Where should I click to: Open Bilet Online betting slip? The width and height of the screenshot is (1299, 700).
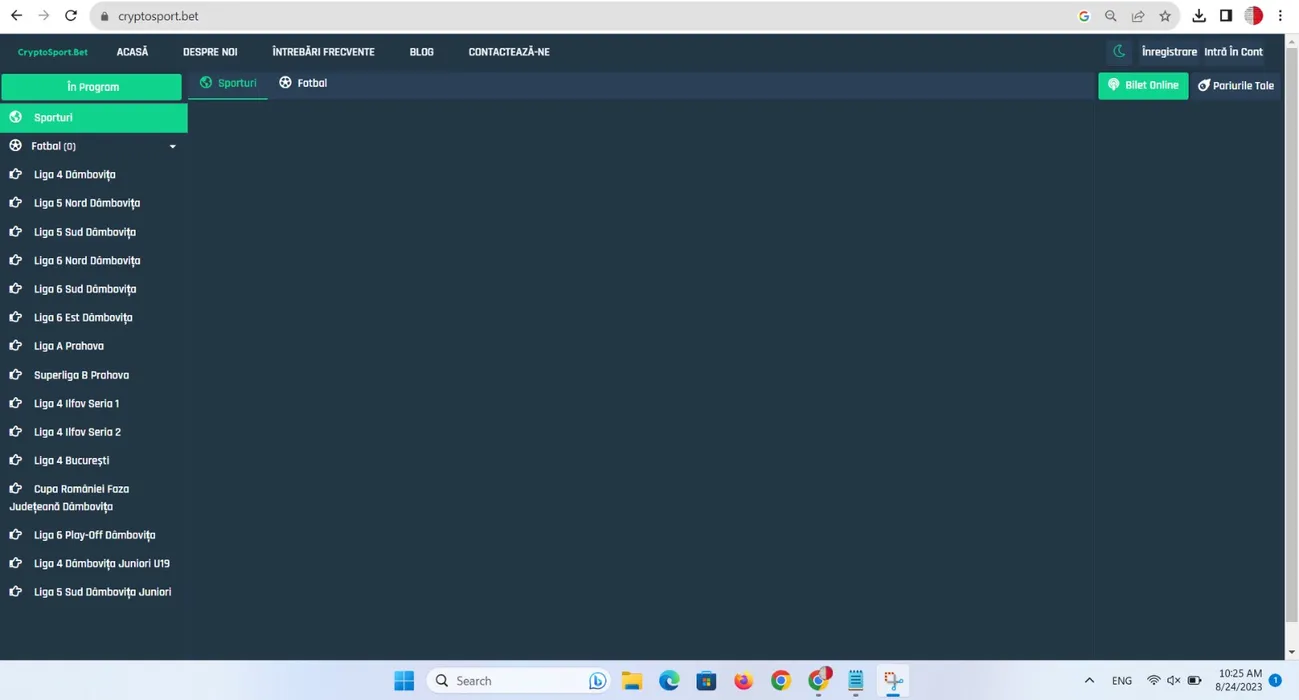click(x=1143, y=86)
